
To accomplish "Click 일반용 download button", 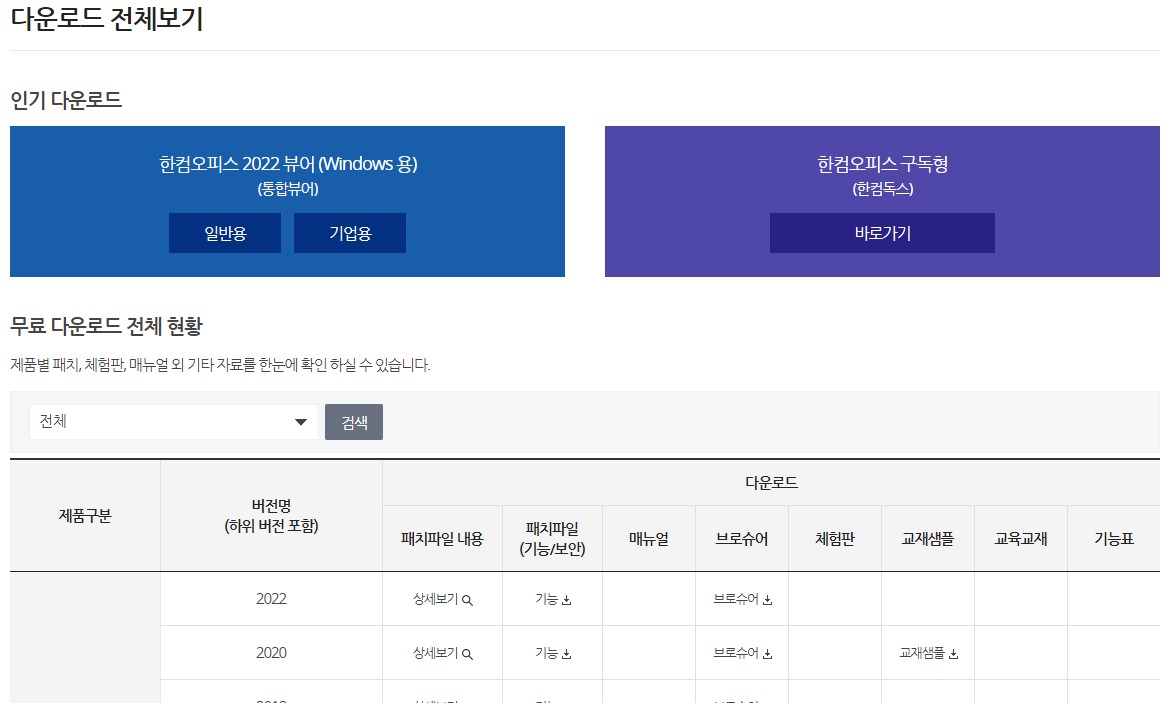I will click(x=224, y=233).
